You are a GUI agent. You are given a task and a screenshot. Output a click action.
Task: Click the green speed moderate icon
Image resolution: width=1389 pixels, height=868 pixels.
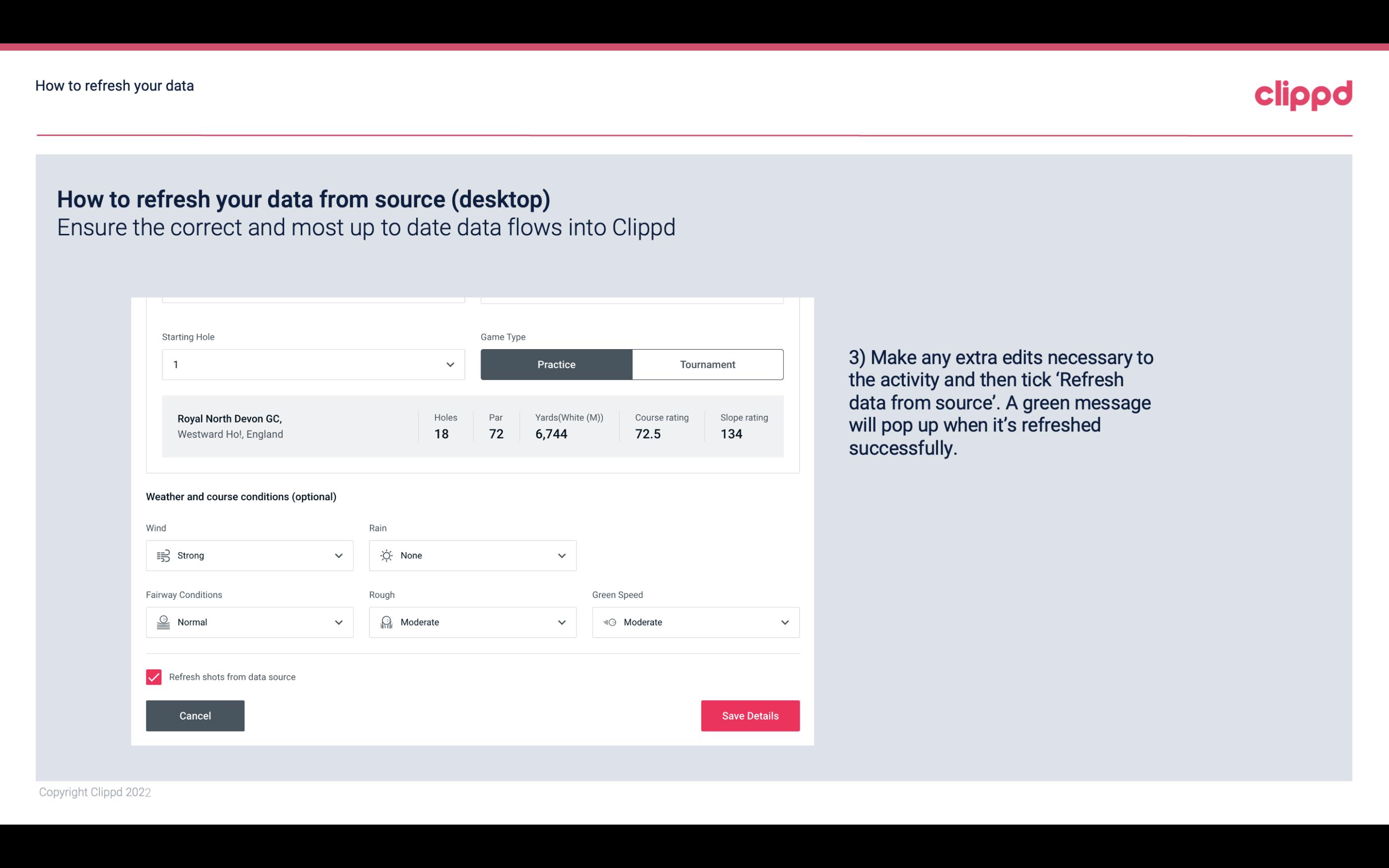click(x=610, y=622)
